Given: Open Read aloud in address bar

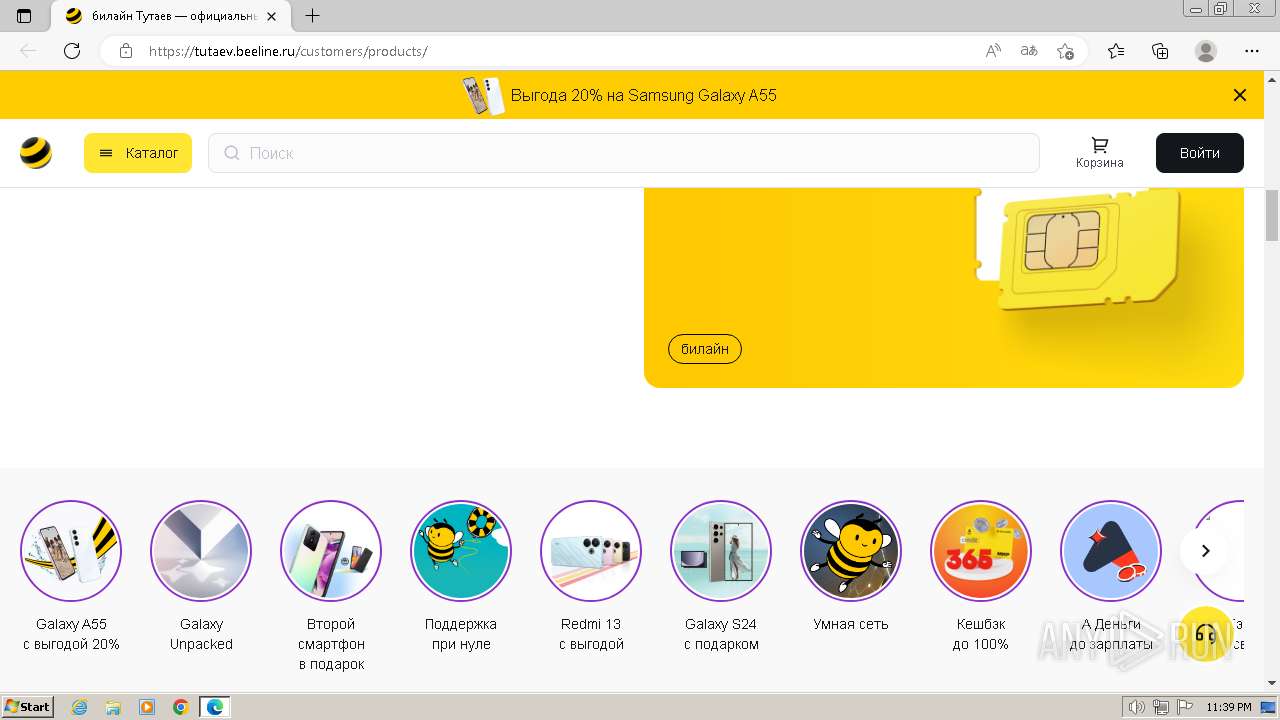Looking at the screenshot, I should (993, 51).
